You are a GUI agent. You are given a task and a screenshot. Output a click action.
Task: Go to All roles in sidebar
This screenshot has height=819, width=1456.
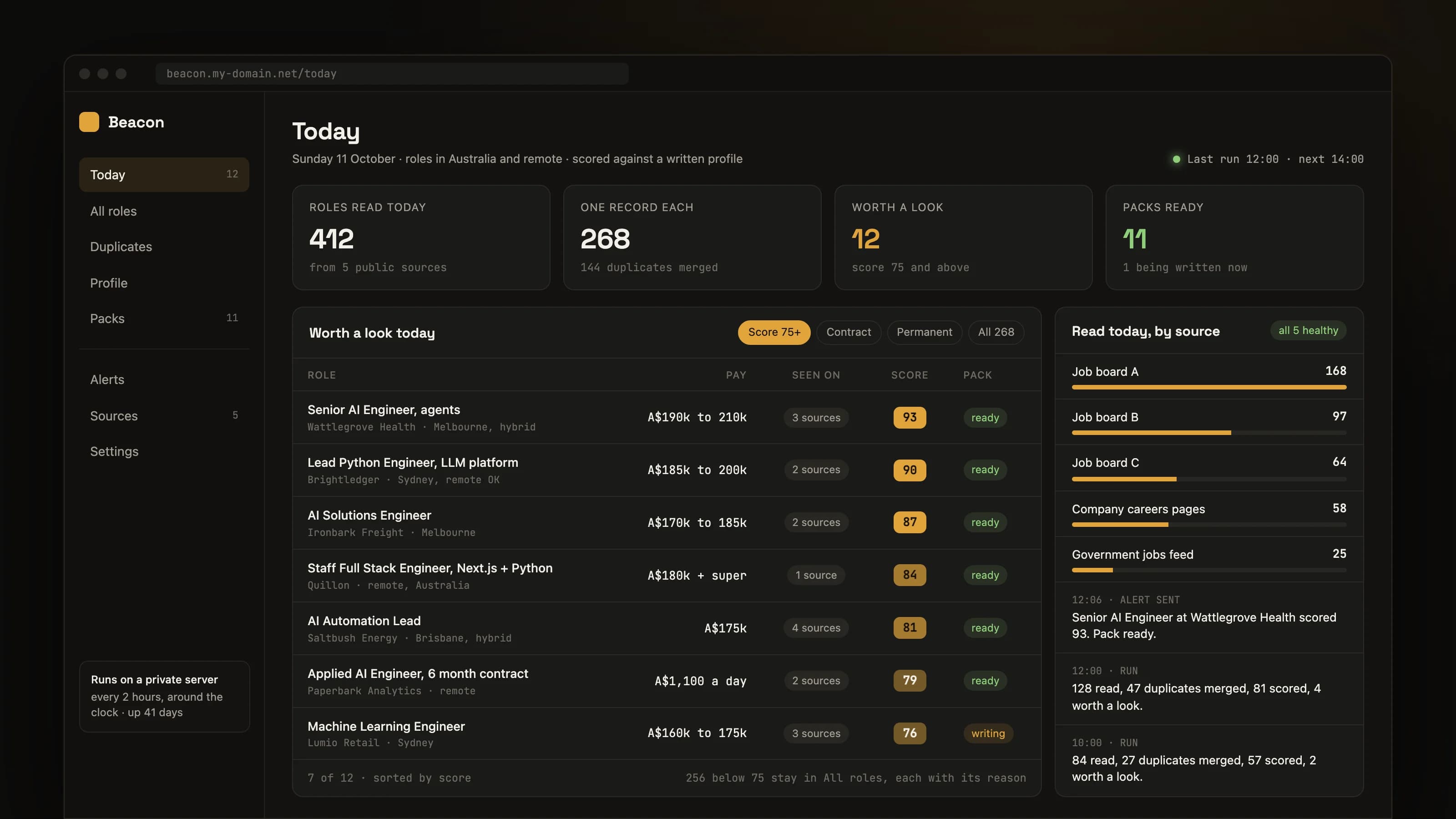pyautogui.click(x=164, y=211)
